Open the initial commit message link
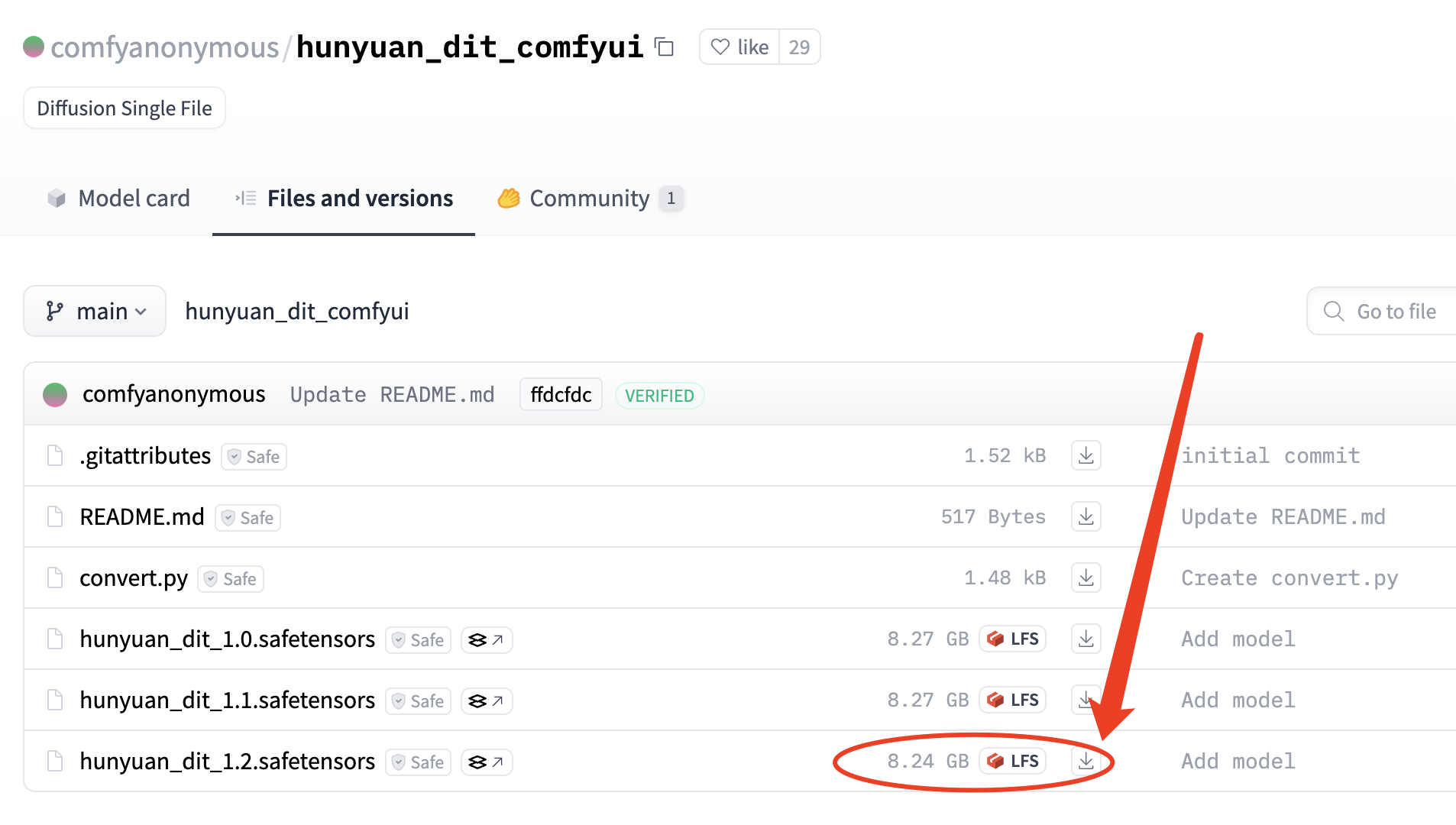1456x825 pixels. (1271, 456)
